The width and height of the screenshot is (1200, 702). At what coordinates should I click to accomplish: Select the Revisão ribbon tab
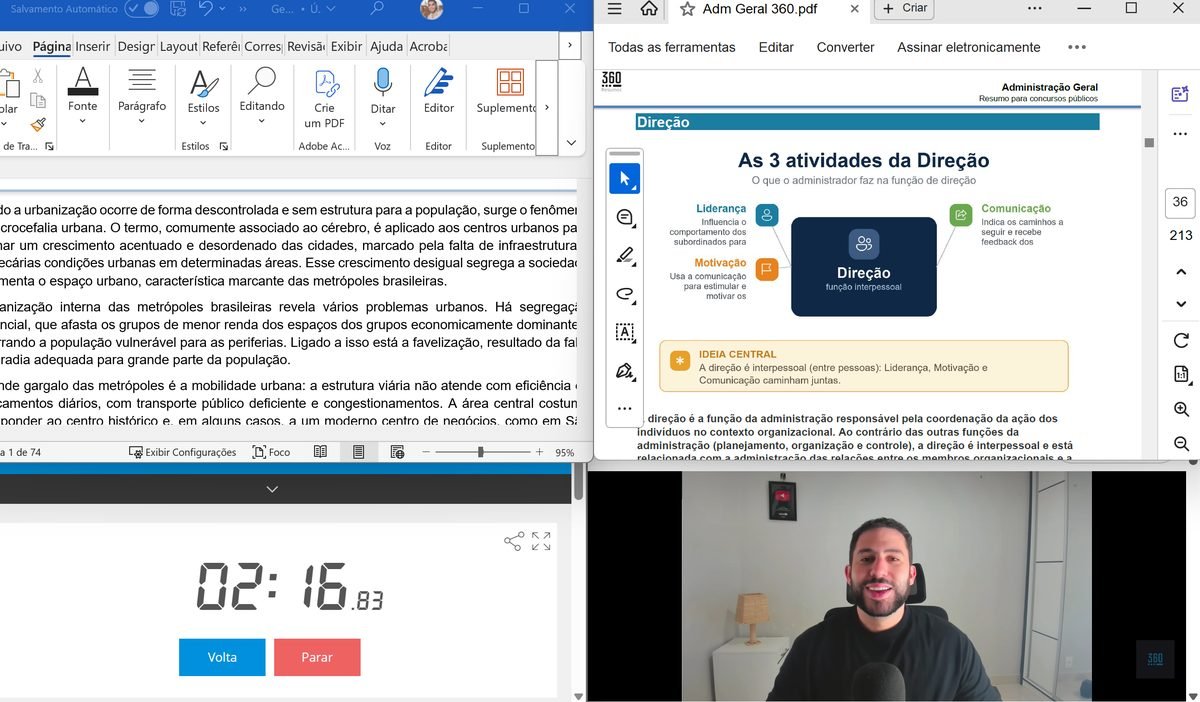(x=306, y=46)
